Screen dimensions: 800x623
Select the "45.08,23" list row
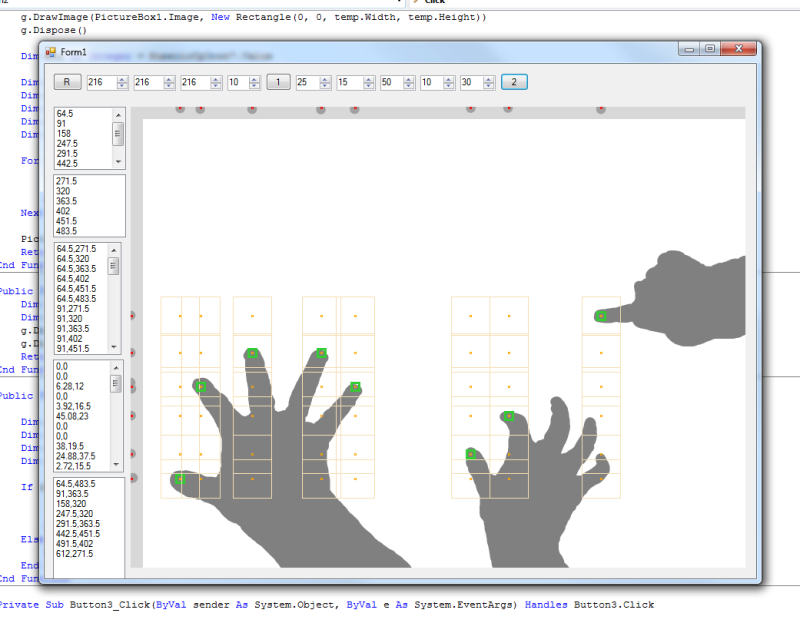72,416
